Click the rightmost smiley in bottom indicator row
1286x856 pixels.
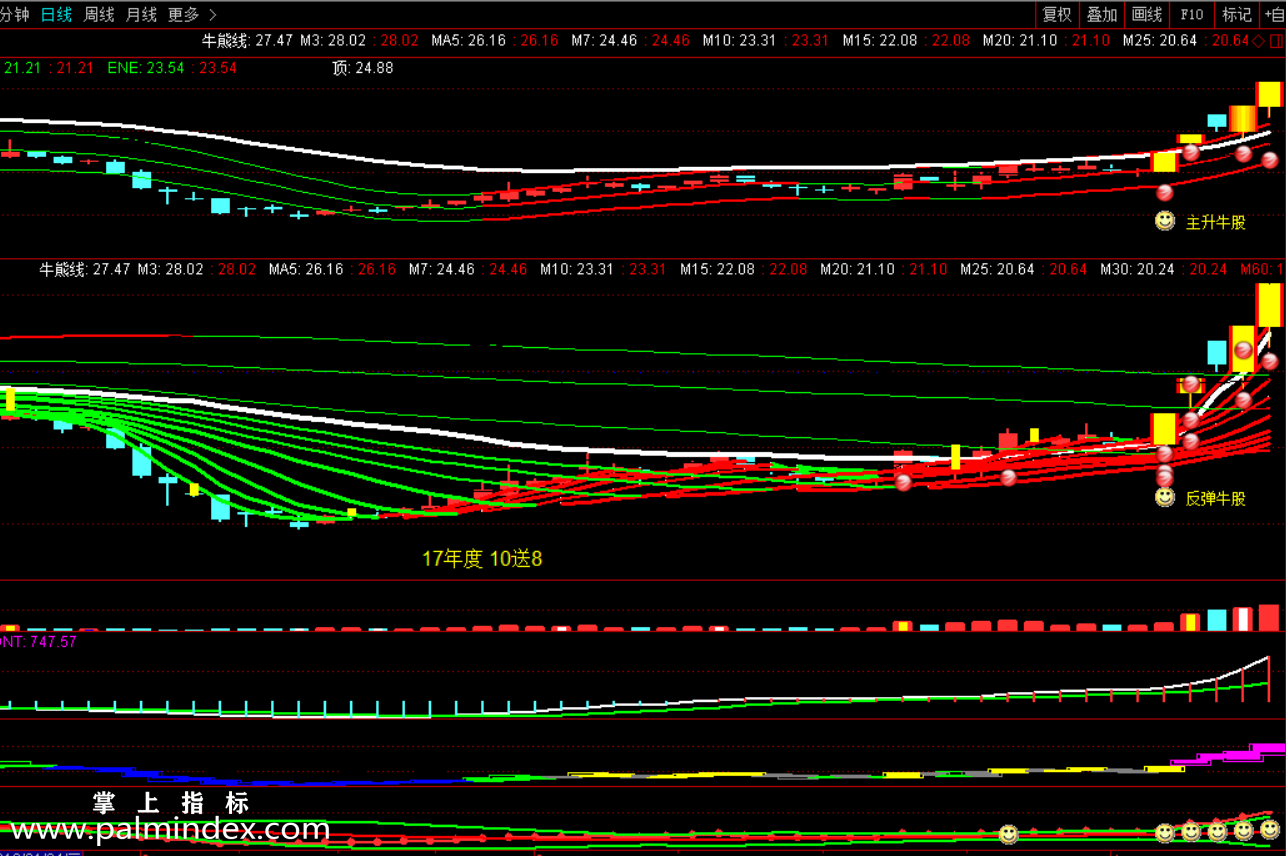pyautogui.click(x=1270, y=830)
